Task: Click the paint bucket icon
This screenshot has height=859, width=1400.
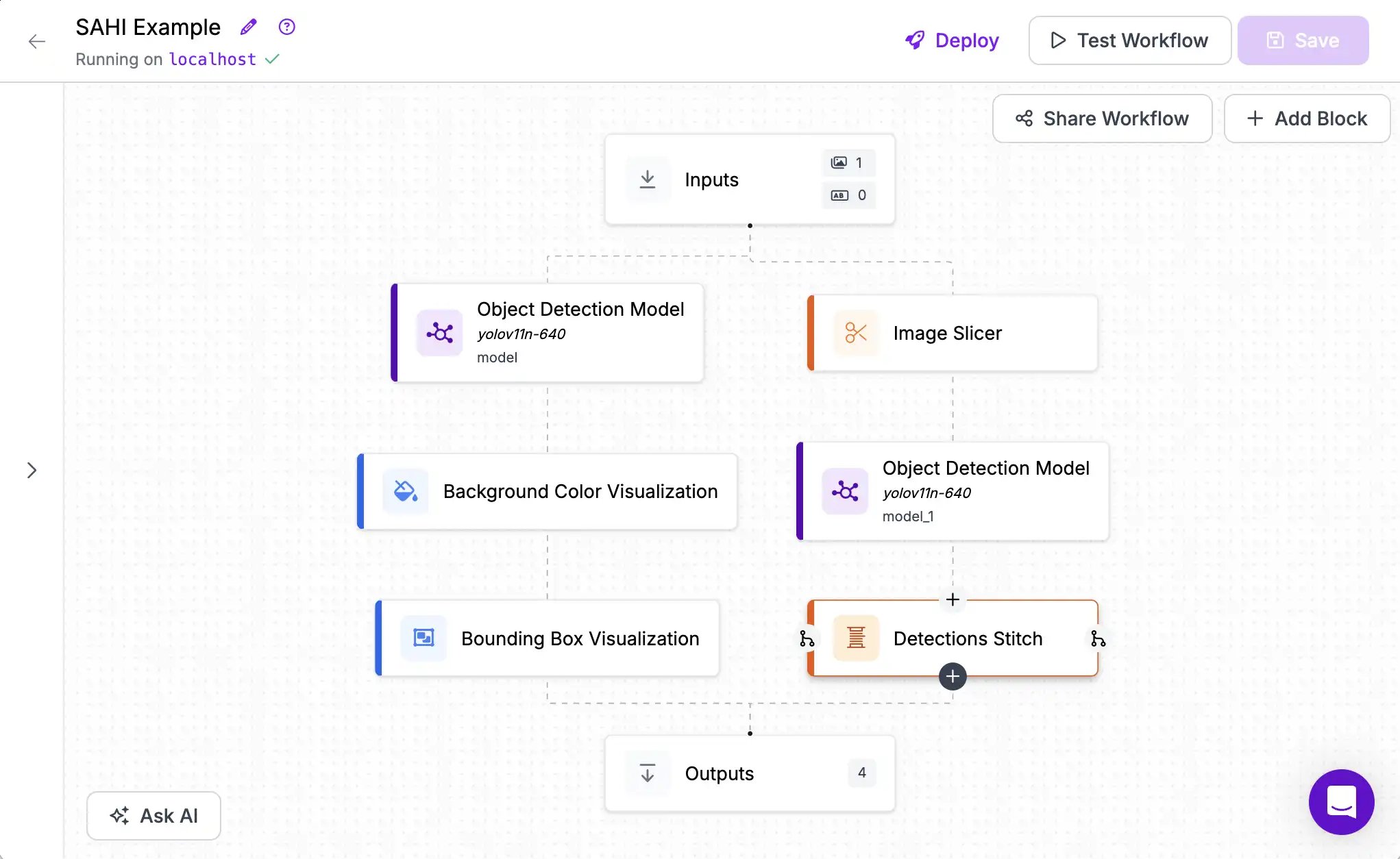Action: [x=406, y=491]
